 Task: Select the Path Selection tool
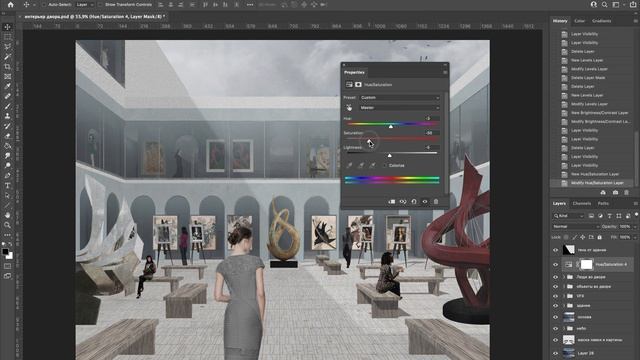tap(7, 196)
